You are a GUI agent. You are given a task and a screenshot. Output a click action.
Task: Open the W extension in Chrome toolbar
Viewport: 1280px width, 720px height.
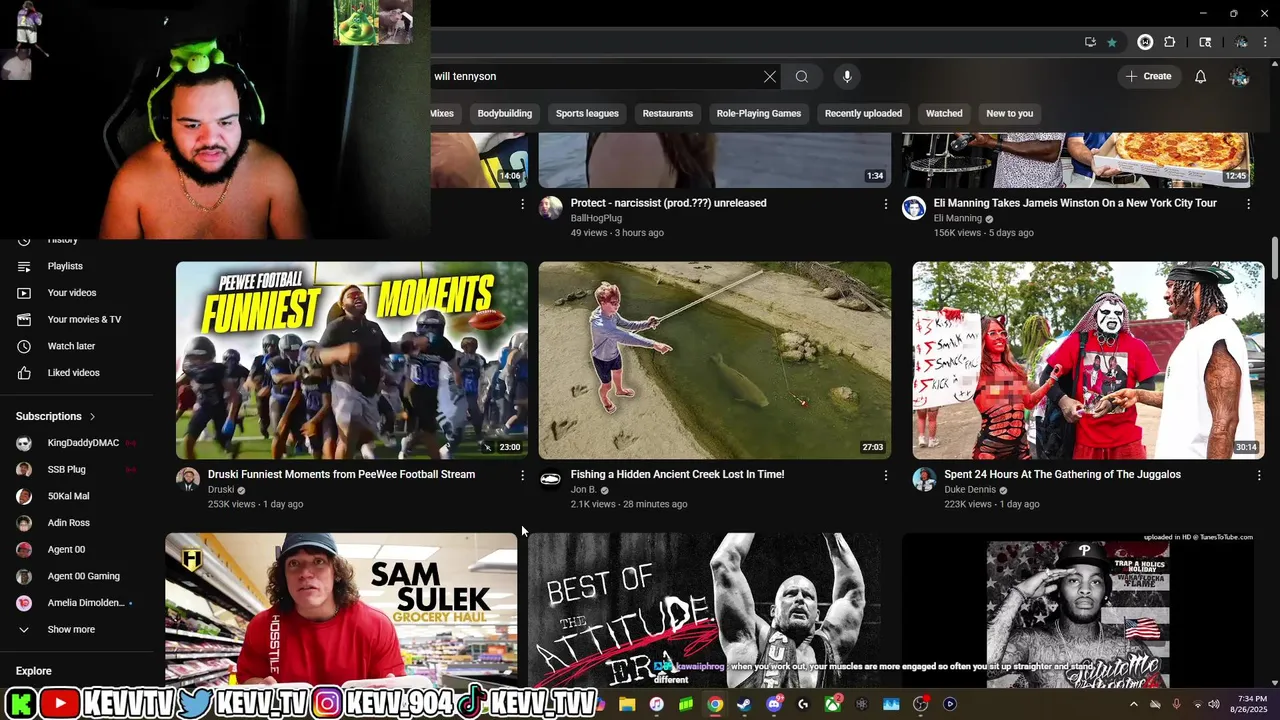click(x=1145, y=42)
